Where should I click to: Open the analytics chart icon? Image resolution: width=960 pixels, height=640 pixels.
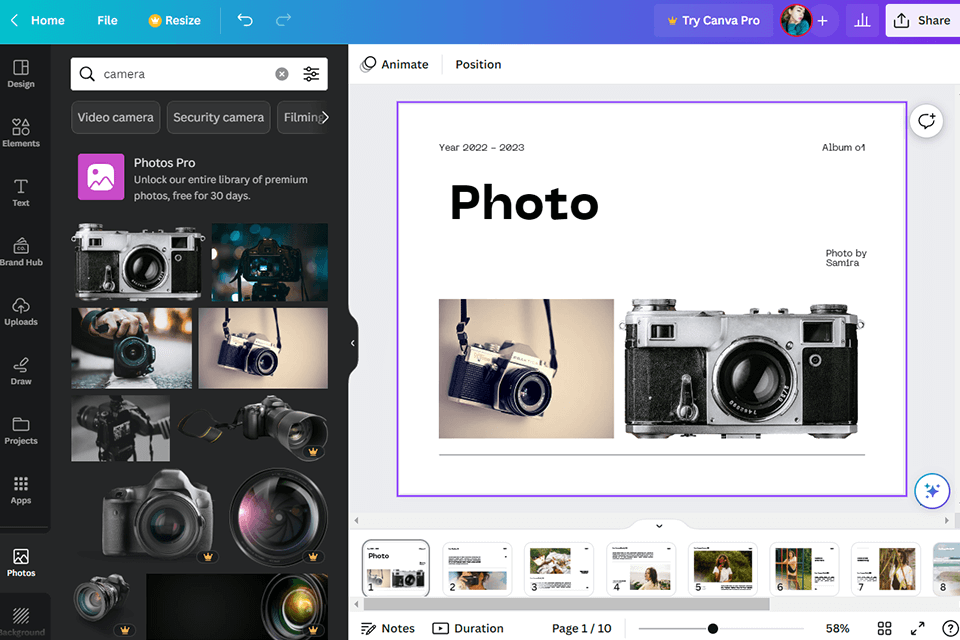[862, 20]
